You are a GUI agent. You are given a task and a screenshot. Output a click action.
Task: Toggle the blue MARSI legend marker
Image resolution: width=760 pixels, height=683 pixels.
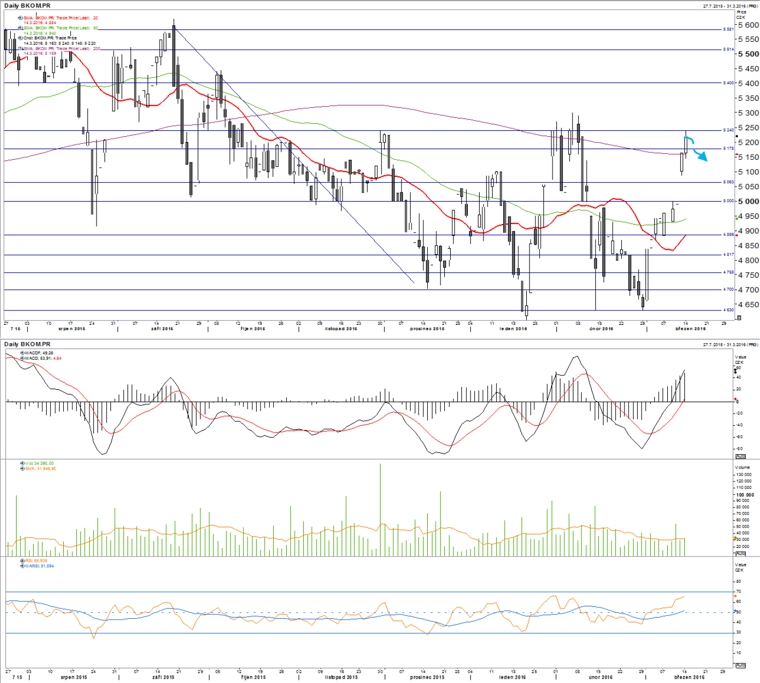22,566
